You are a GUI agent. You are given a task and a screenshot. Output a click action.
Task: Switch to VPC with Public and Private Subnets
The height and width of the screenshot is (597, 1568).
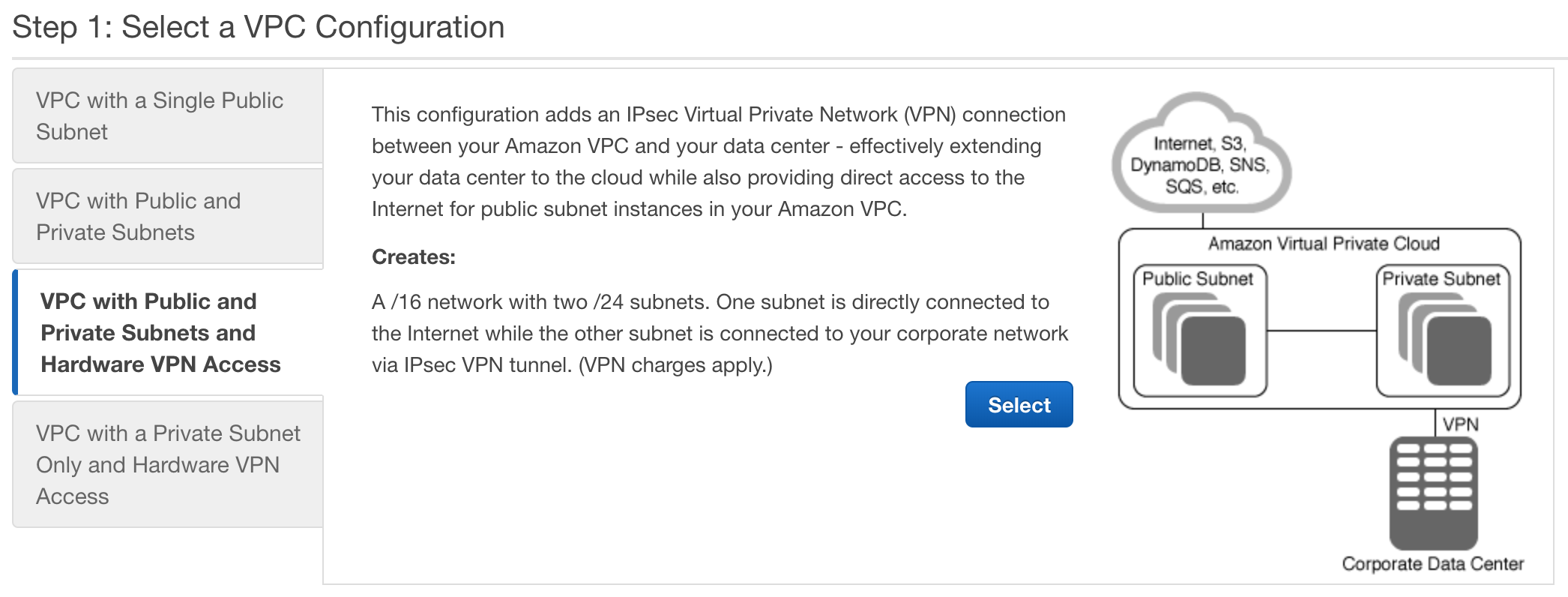click(168, 216)
